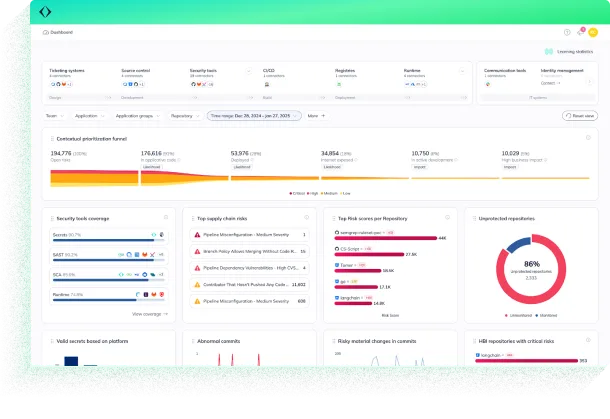
Task: Click the chevron beside Identity management
Action: coord(590,82)
